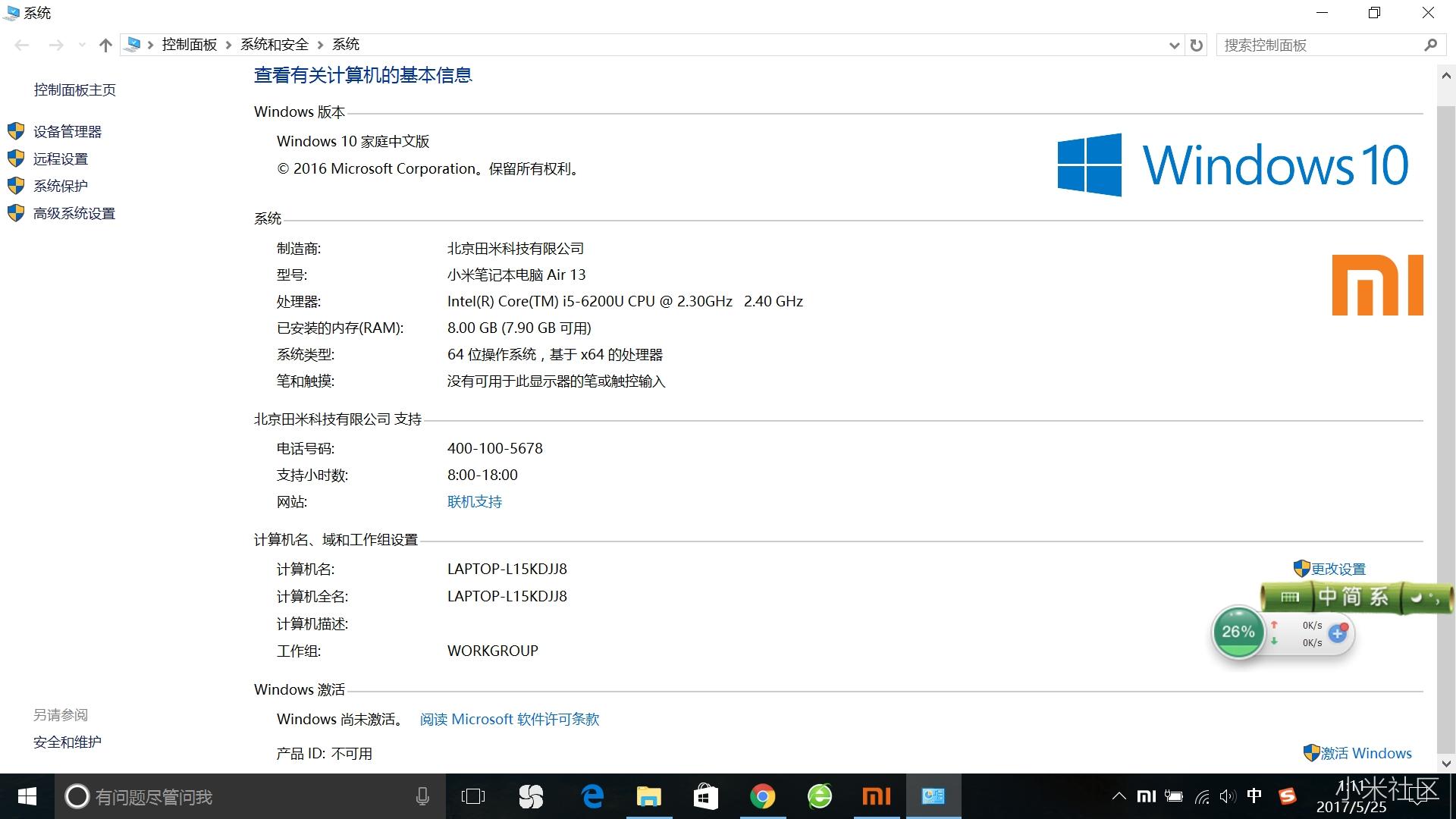
Task: Open green 360 browser taskbar icon
Action: tap(820, 796)
